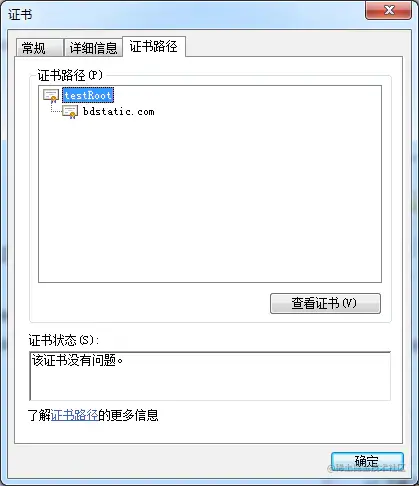Confirm with the 确定 button
The width and height of the screenshot is (419, 486).
pyautogui.click(x=367, y=462)
